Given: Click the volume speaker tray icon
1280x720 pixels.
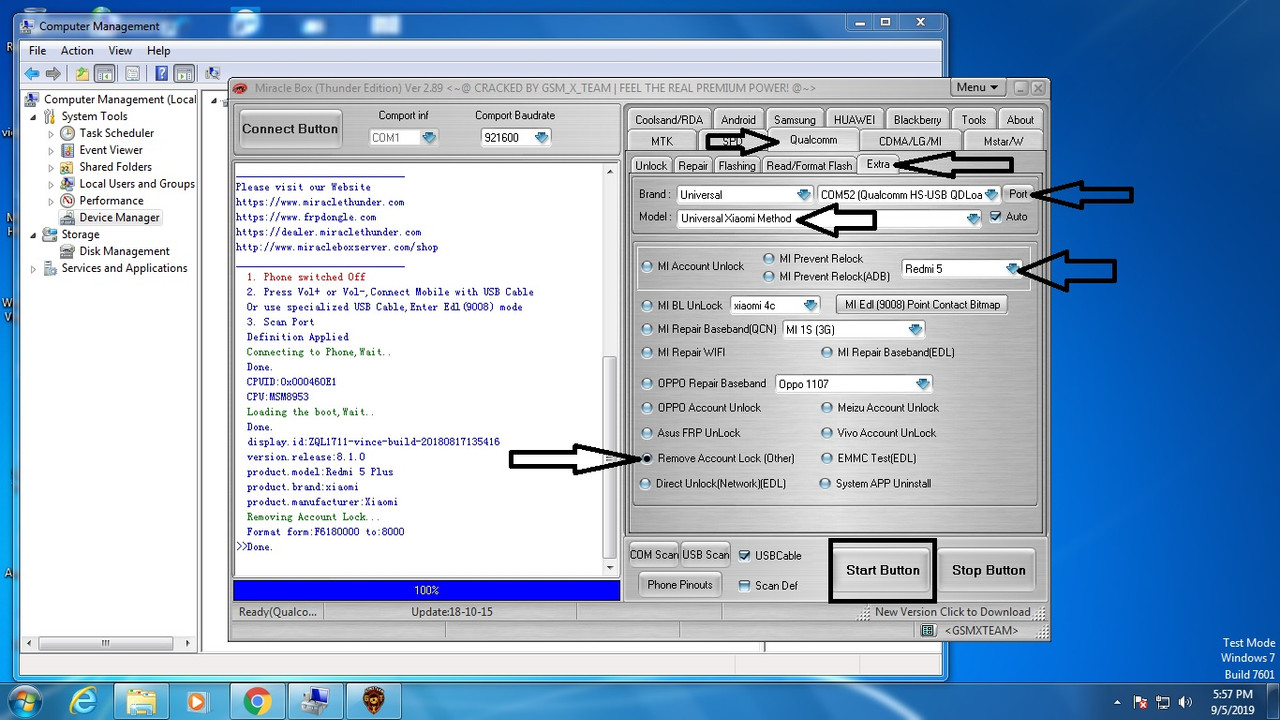Looking at the screenshot, I should [1186, 702].
